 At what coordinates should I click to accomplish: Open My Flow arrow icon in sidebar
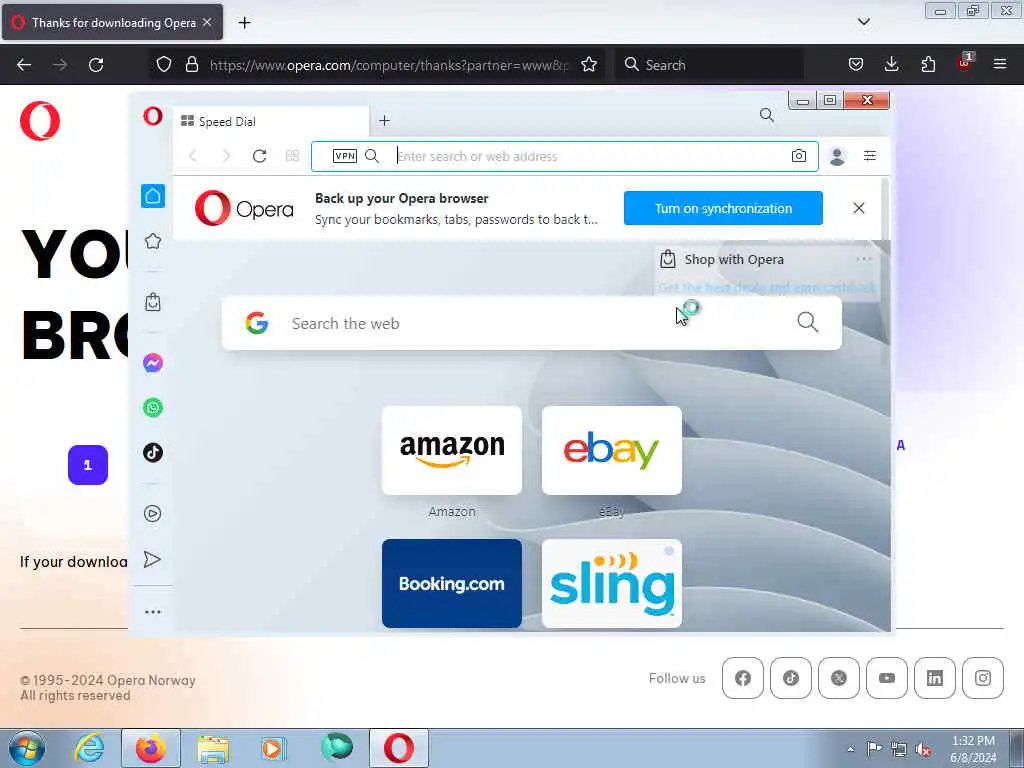click(152, 560)
